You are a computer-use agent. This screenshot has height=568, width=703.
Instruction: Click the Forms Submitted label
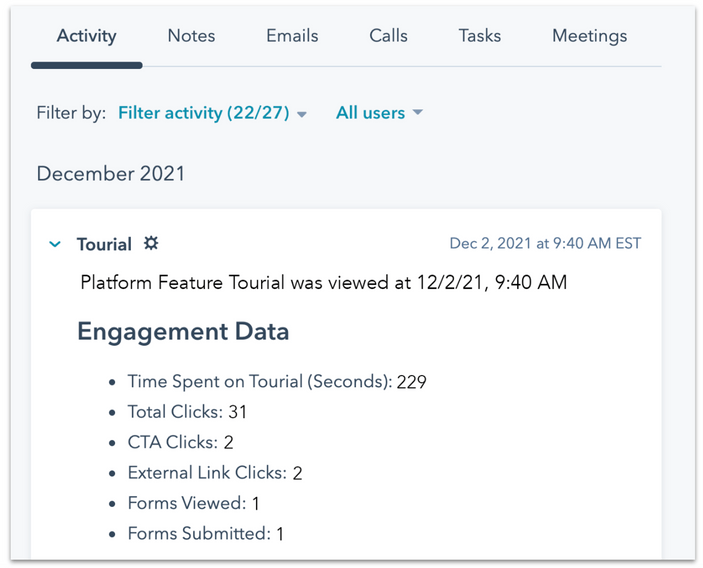[x=200, y=533]
